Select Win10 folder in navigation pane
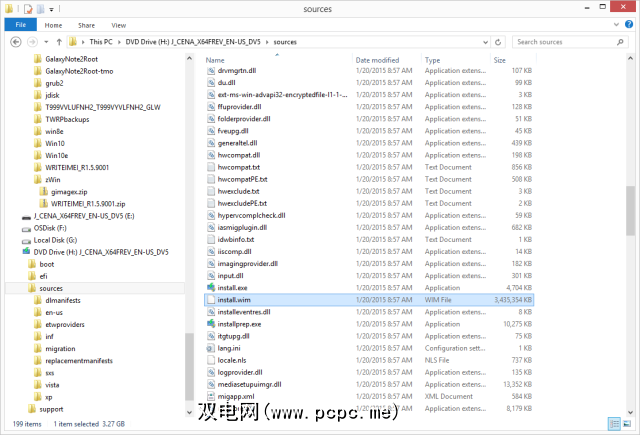The width and height of the screenshot is (640, 435). click(x=55, y=144)
